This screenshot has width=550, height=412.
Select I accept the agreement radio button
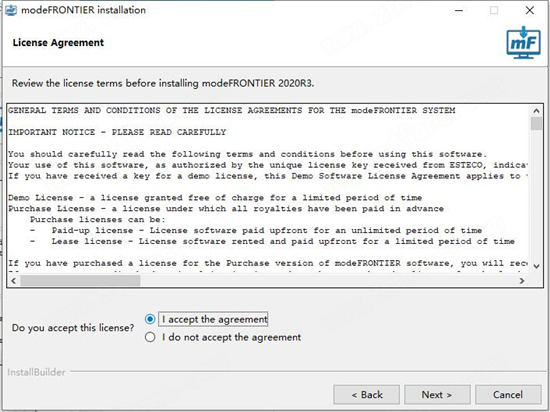150,319
